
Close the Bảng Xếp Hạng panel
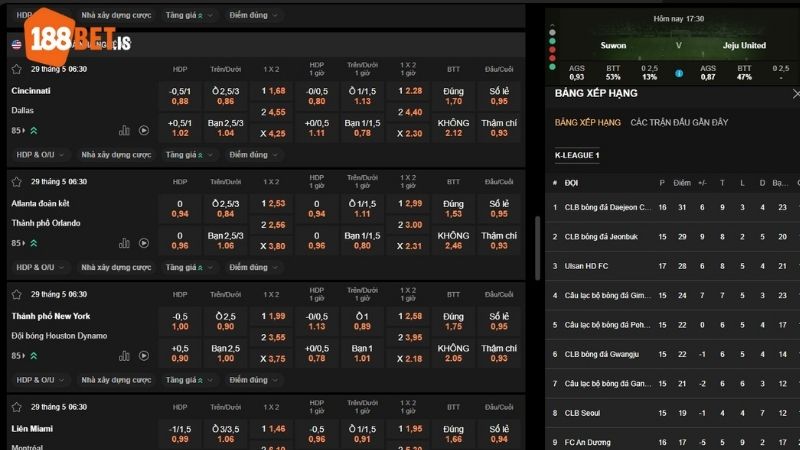click(795, 94)
